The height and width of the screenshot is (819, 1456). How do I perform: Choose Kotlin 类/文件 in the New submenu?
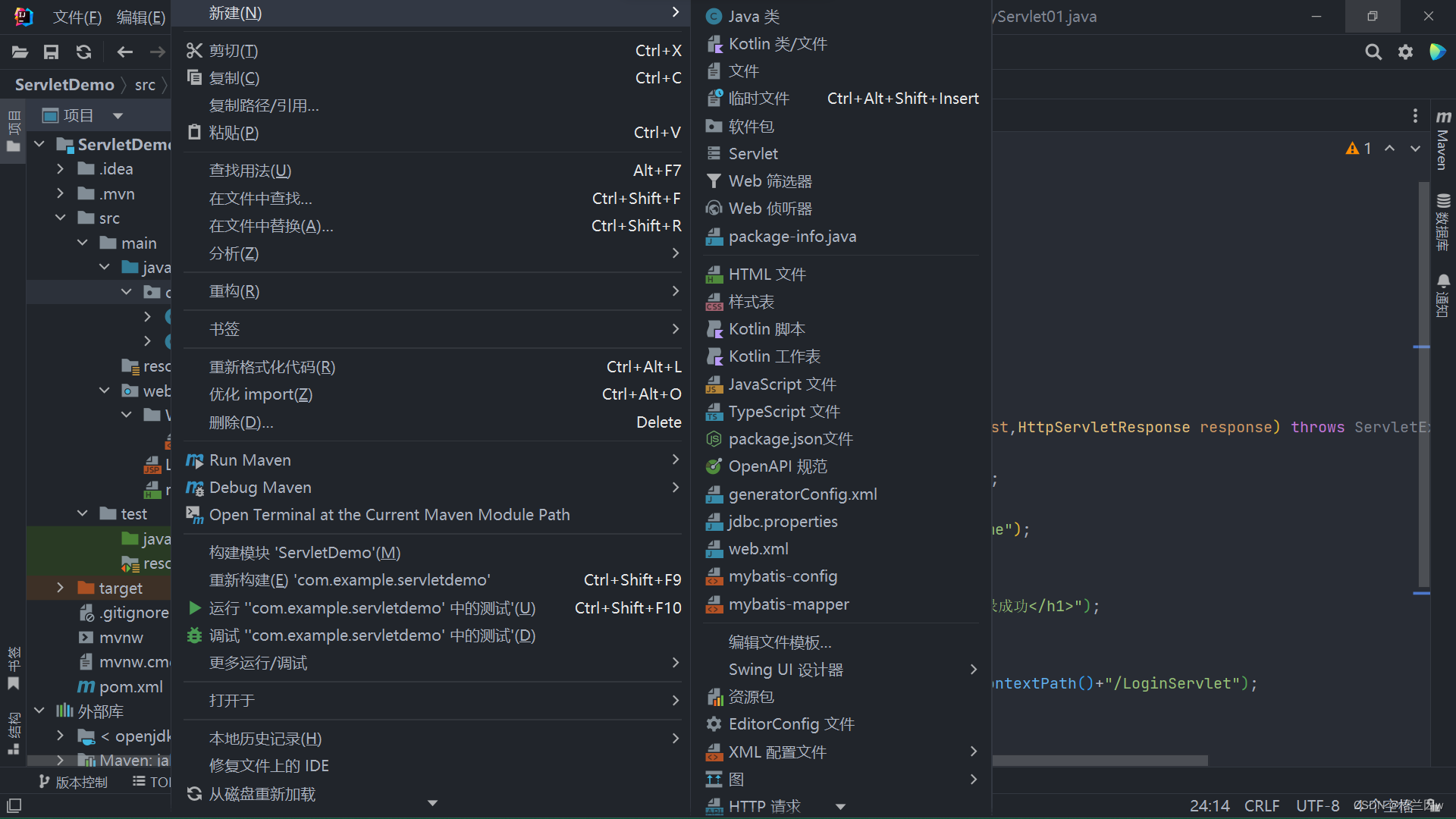(842, 44)
